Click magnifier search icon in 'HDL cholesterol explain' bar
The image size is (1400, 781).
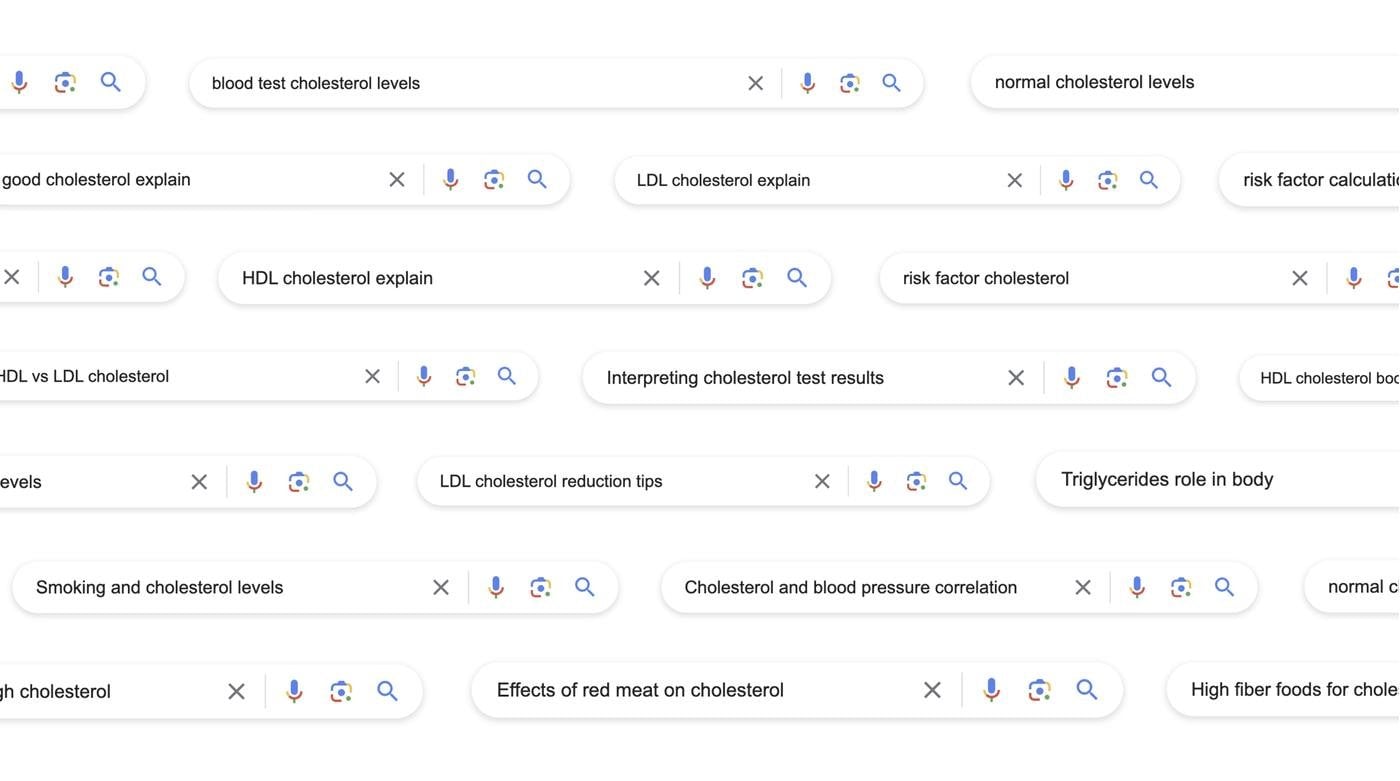pyautogui.click(x=797, y=278)
